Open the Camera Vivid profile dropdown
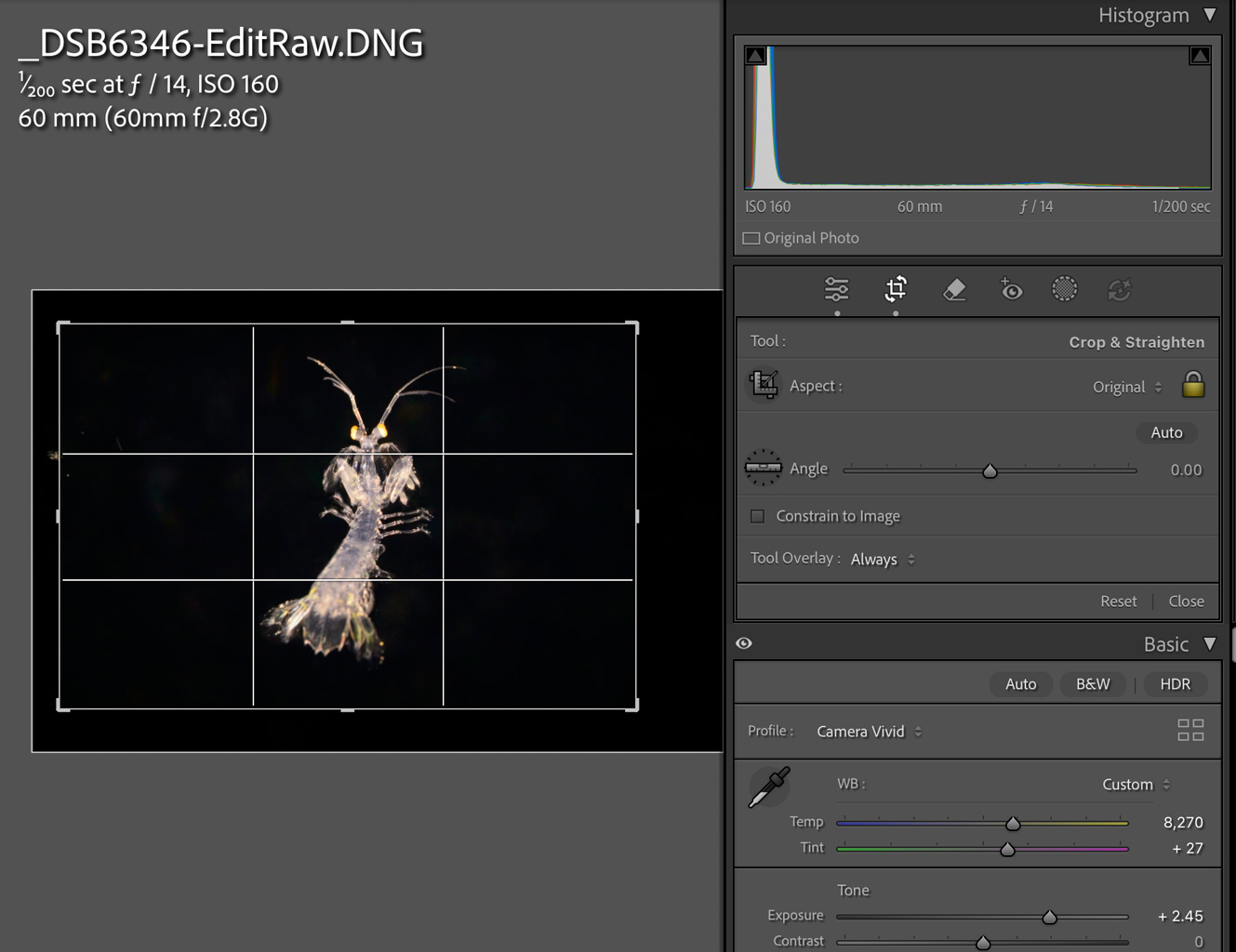The image size is (1236, 952). tap(868, 731)
